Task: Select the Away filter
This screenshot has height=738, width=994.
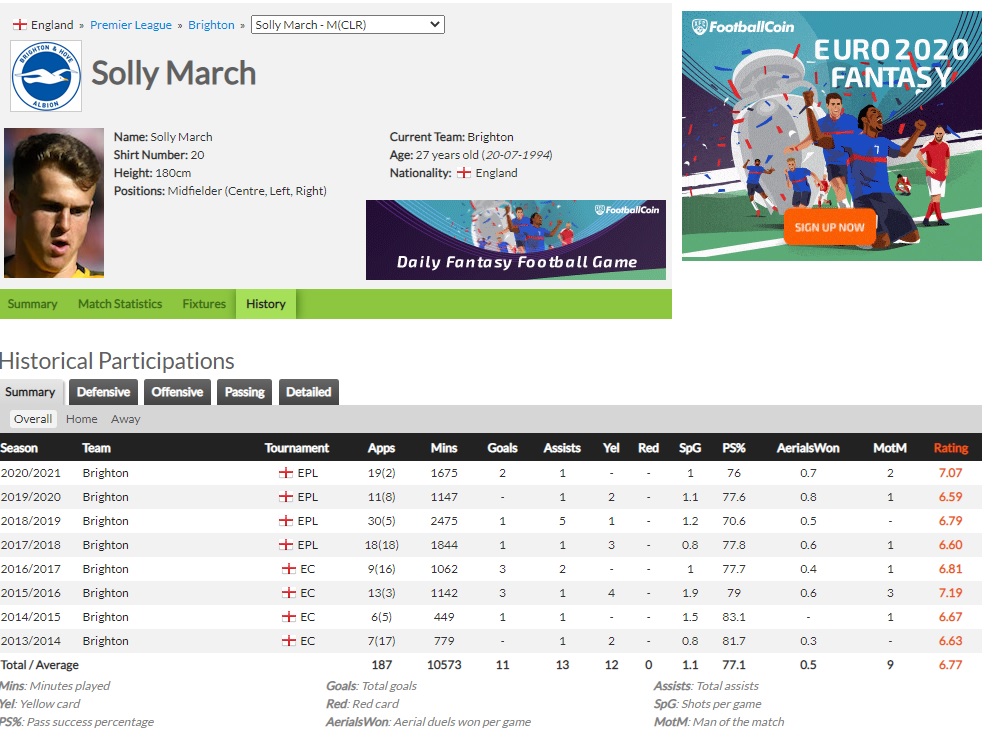Action: coord(126,419)
